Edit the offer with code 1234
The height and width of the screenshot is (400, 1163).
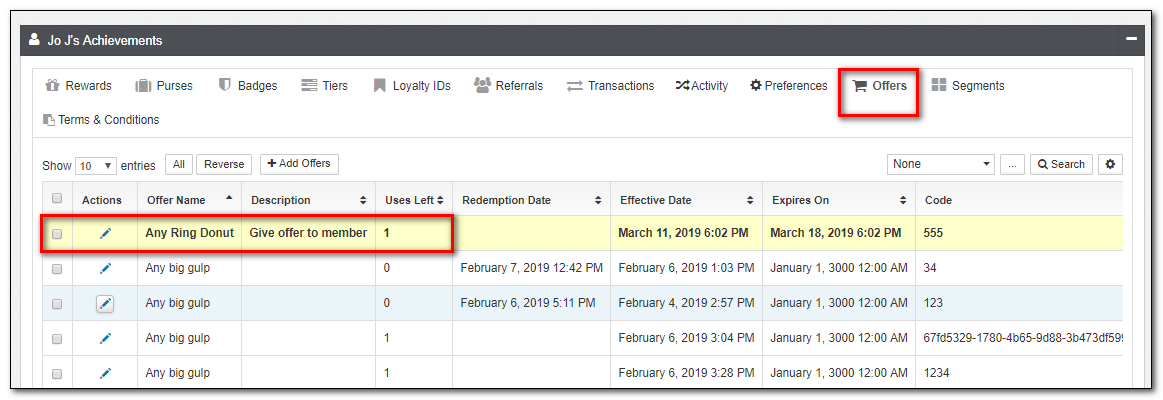pyautogui.click(x=105, y=373)
